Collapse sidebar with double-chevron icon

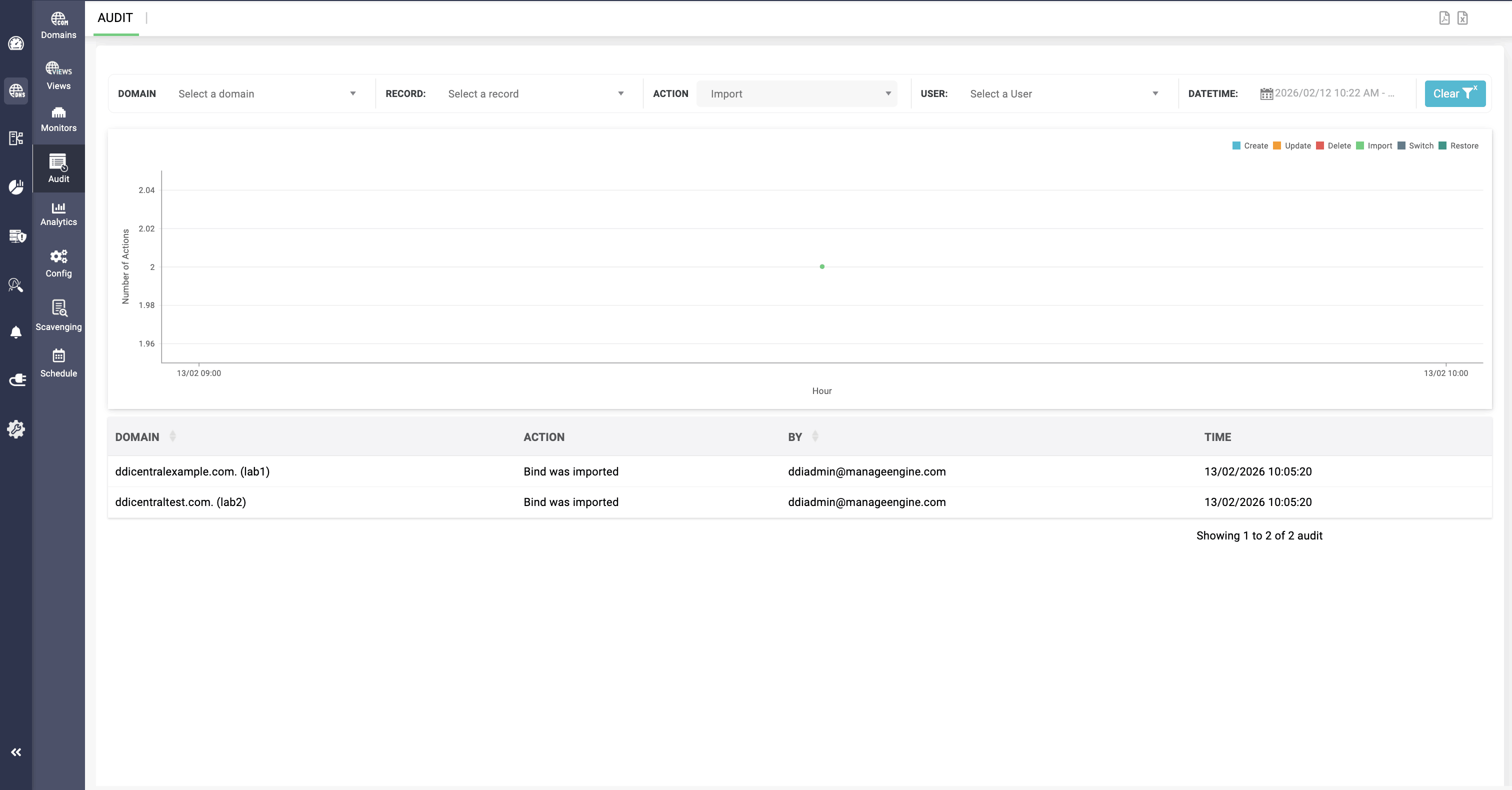click(16, 752)
